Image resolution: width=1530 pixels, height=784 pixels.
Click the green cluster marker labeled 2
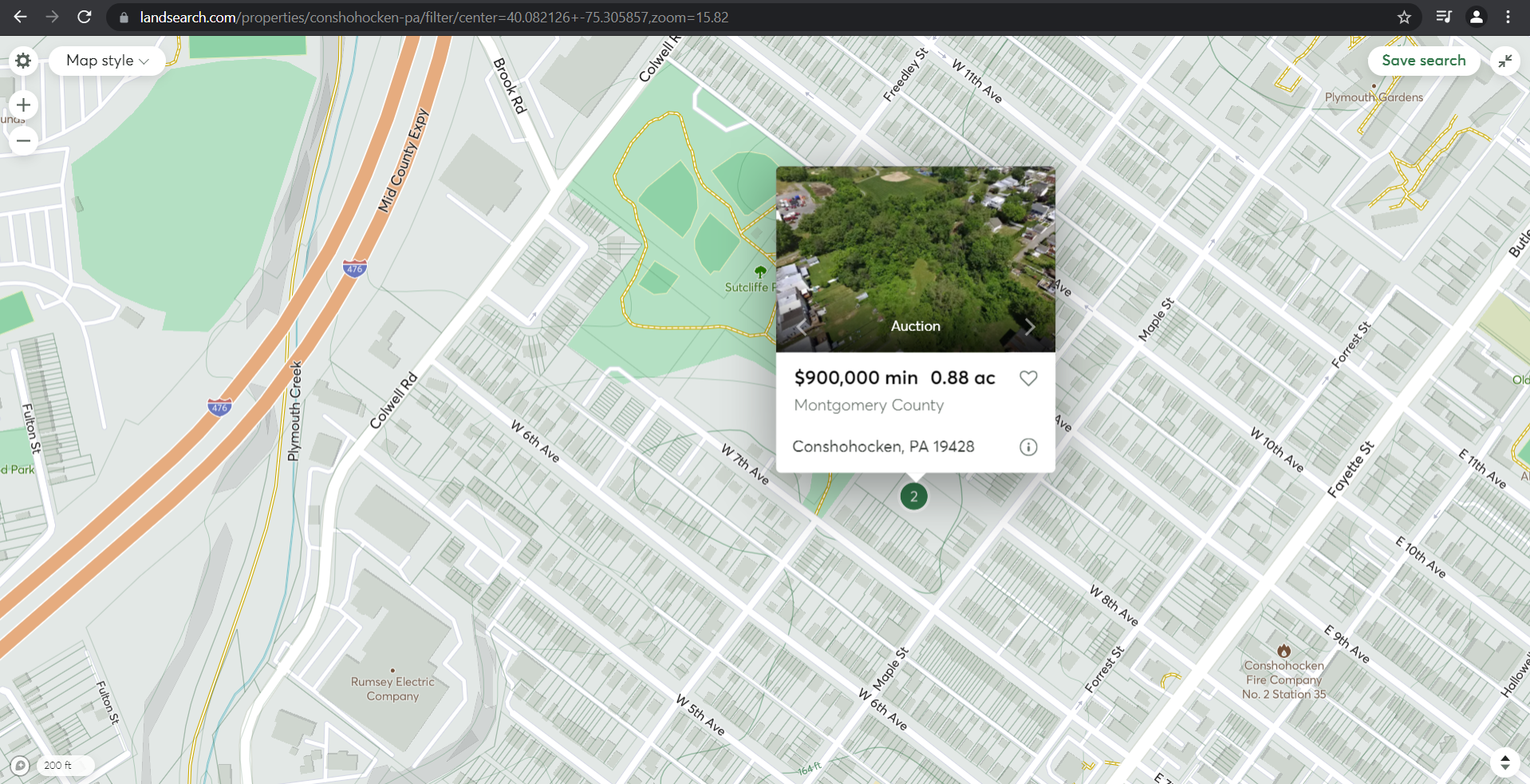pyautogui.click(x=913, y=496)
